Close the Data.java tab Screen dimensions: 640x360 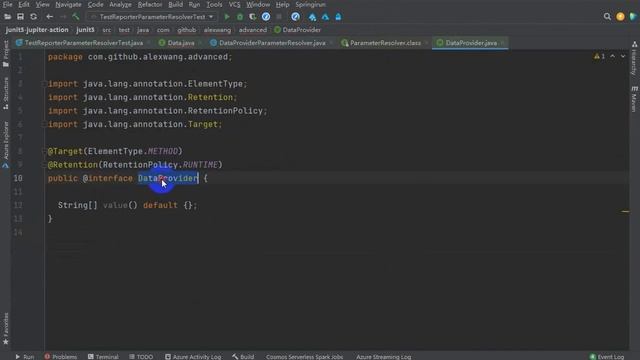(x=200, y=43)
